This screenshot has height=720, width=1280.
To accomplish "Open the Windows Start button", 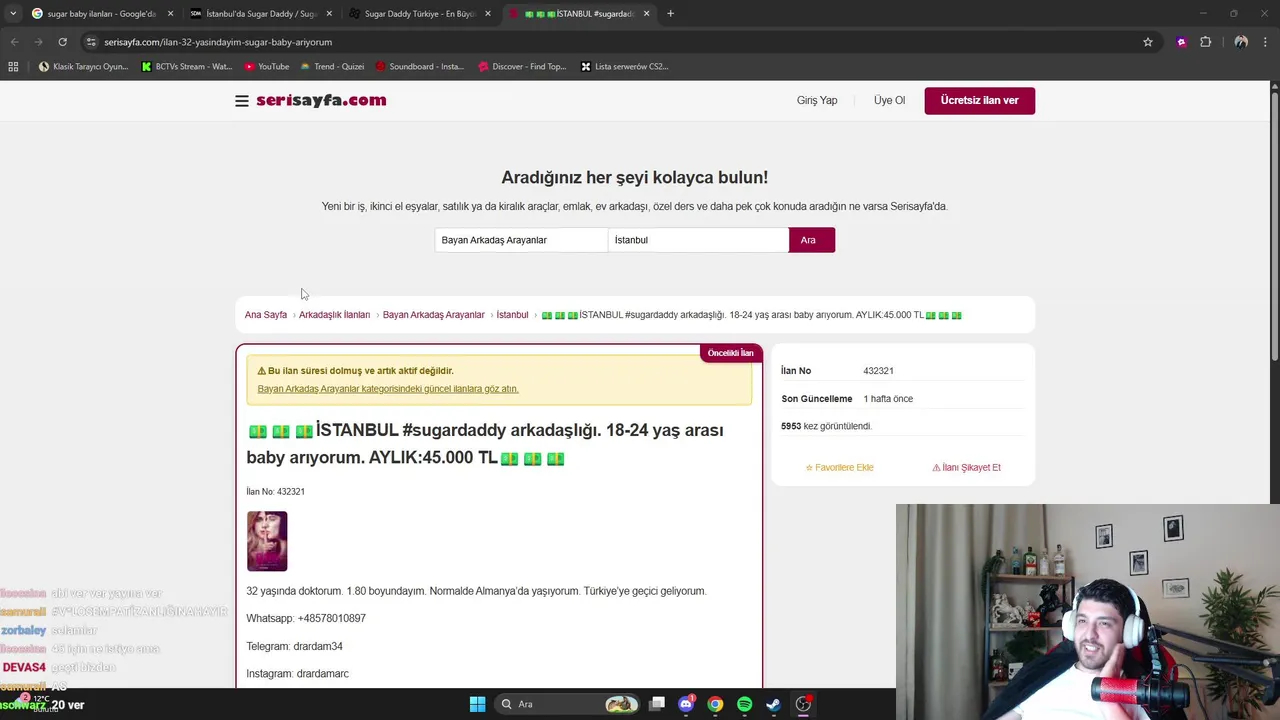I will pos(477,704).
